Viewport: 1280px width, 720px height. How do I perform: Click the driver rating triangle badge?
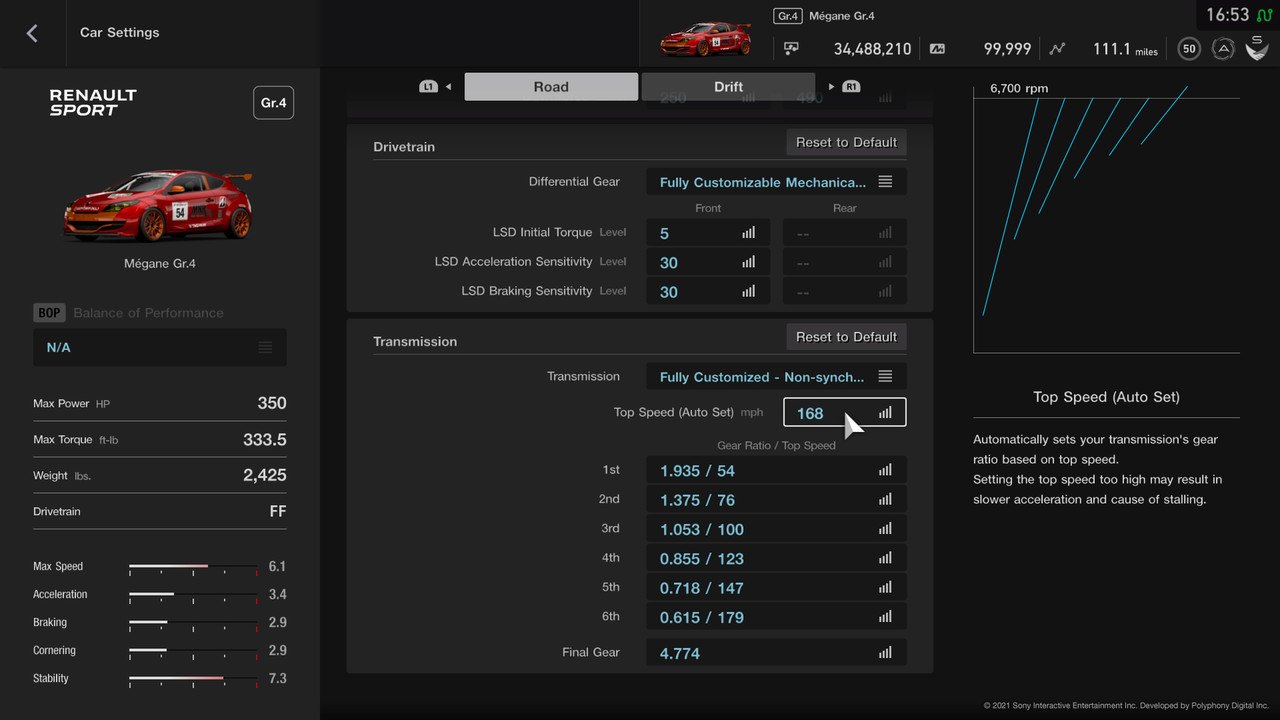[1223, 48]
